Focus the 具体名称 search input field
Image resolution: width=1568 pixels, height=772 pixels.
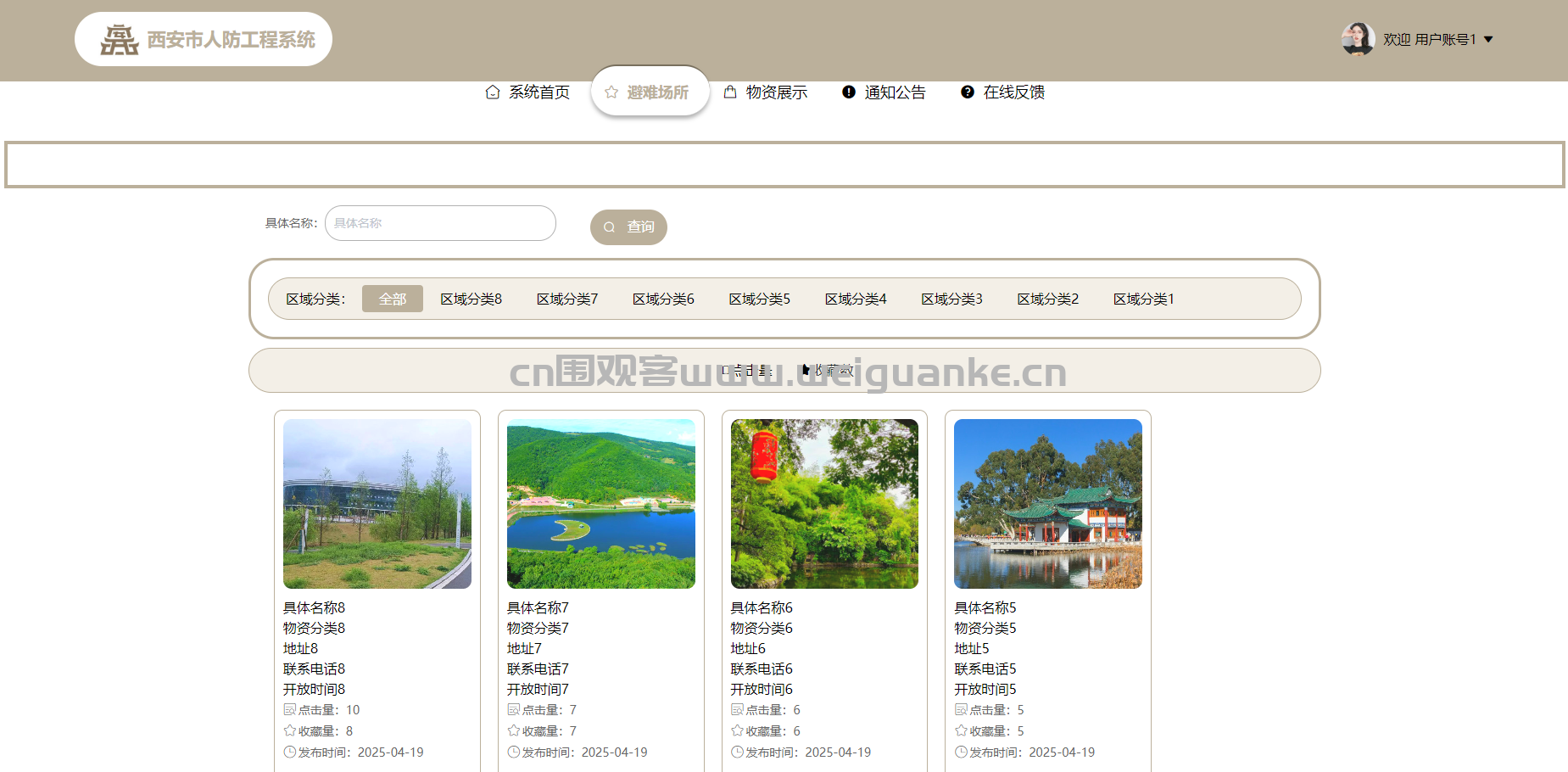440,223
